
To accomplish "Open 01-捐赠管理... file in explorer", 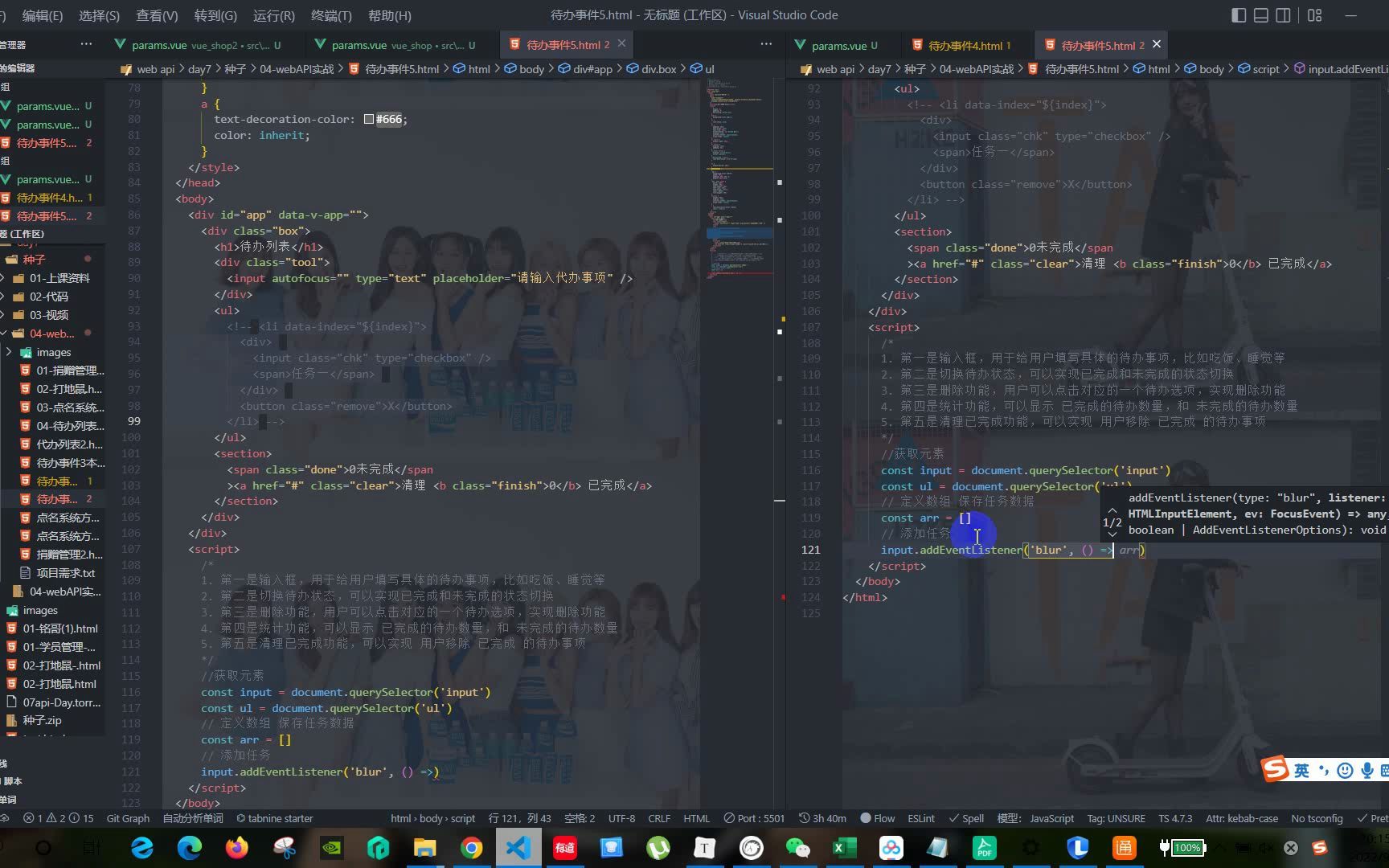I will tap(70, 371).
